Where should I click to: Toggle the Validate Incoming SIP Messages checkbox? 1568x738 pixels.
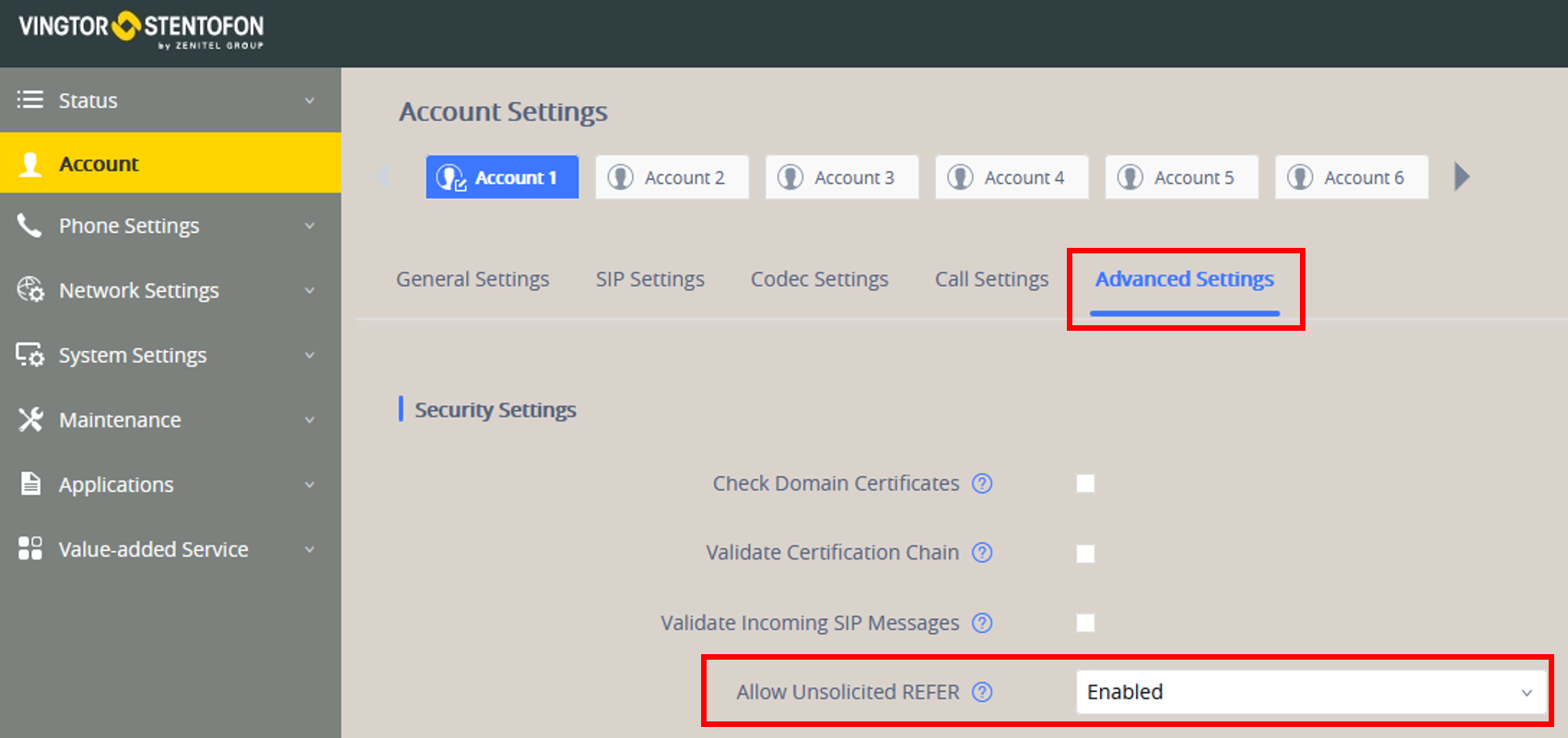pos(1085,623)
